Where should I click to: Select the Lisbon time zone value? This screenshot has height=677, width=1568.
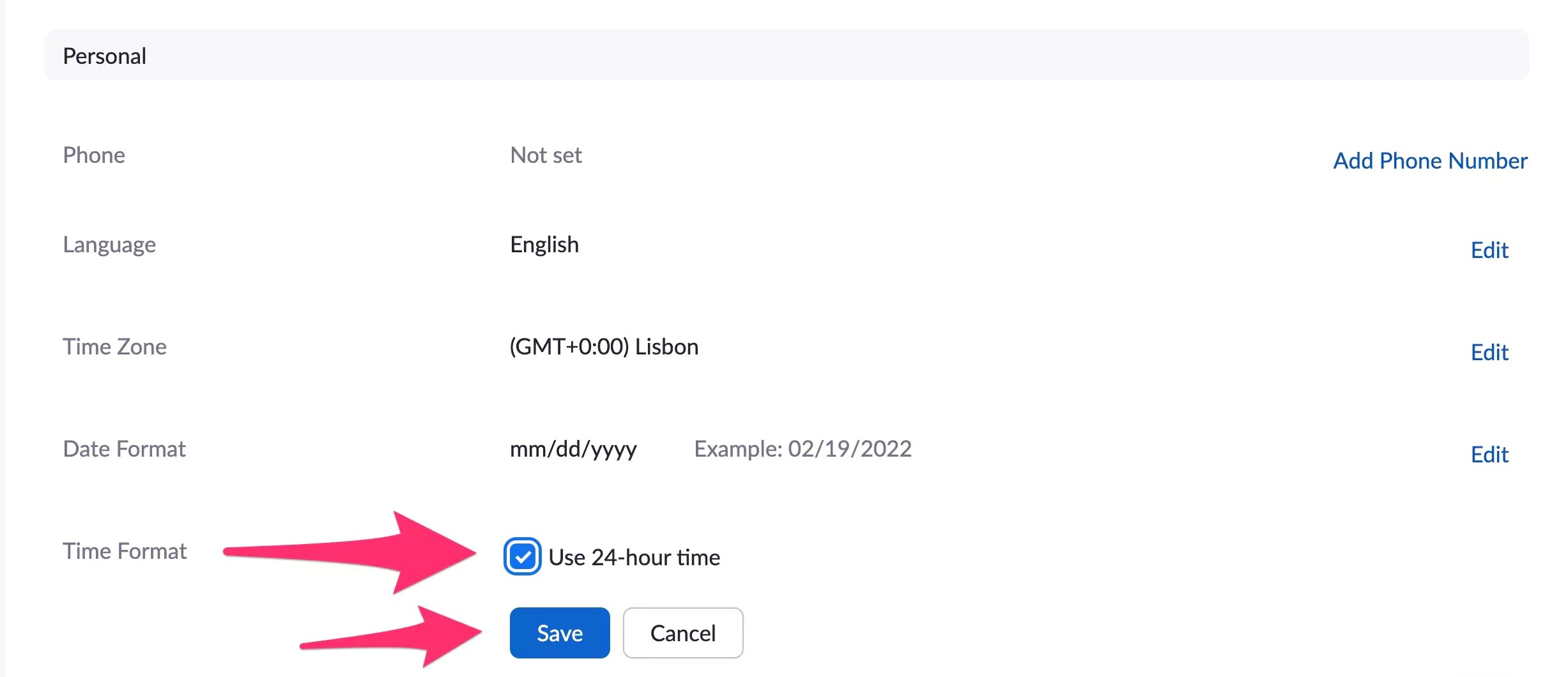click(604, 347)
